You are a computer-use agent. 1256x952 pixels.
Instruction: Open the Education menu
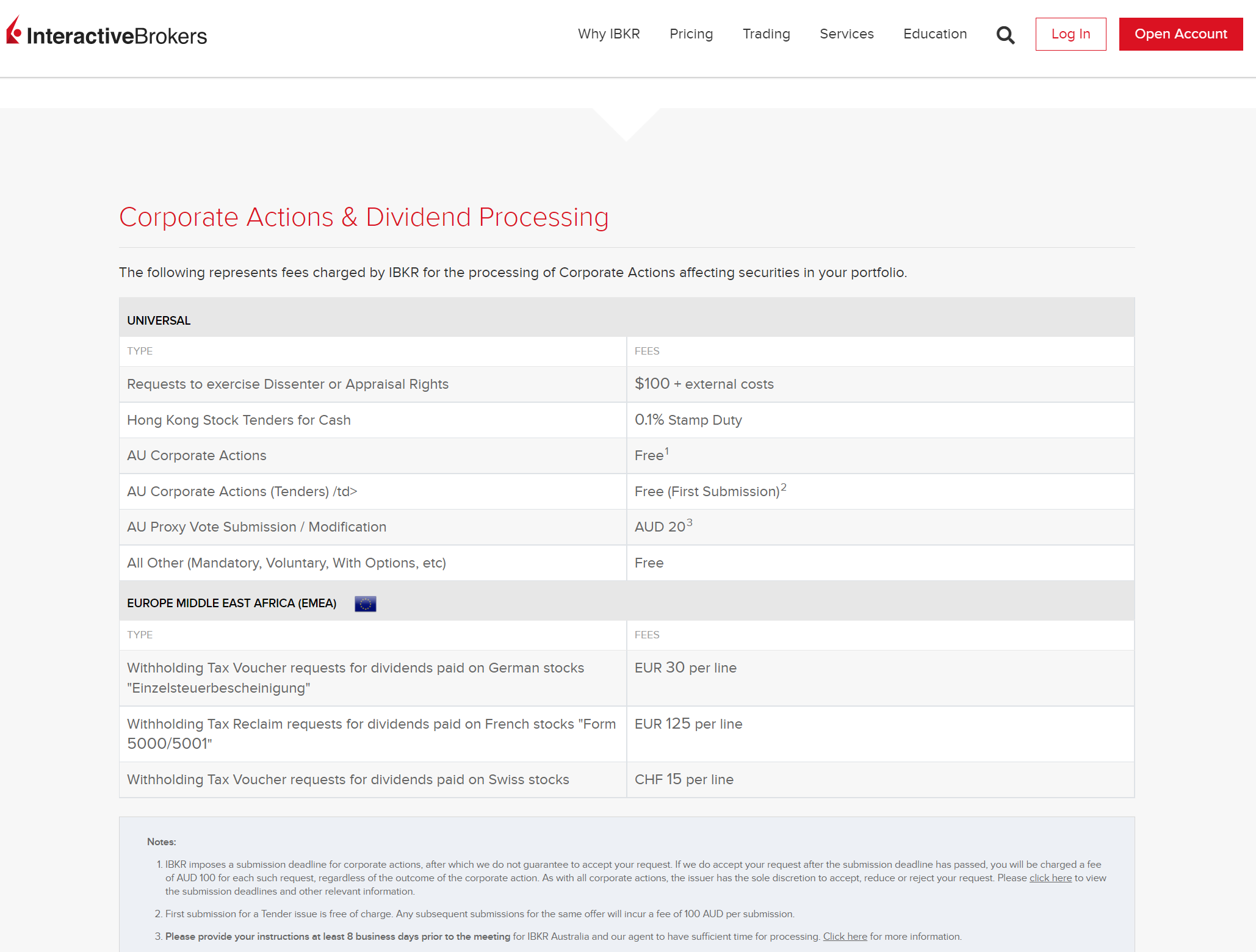click(x=935, y=34)
